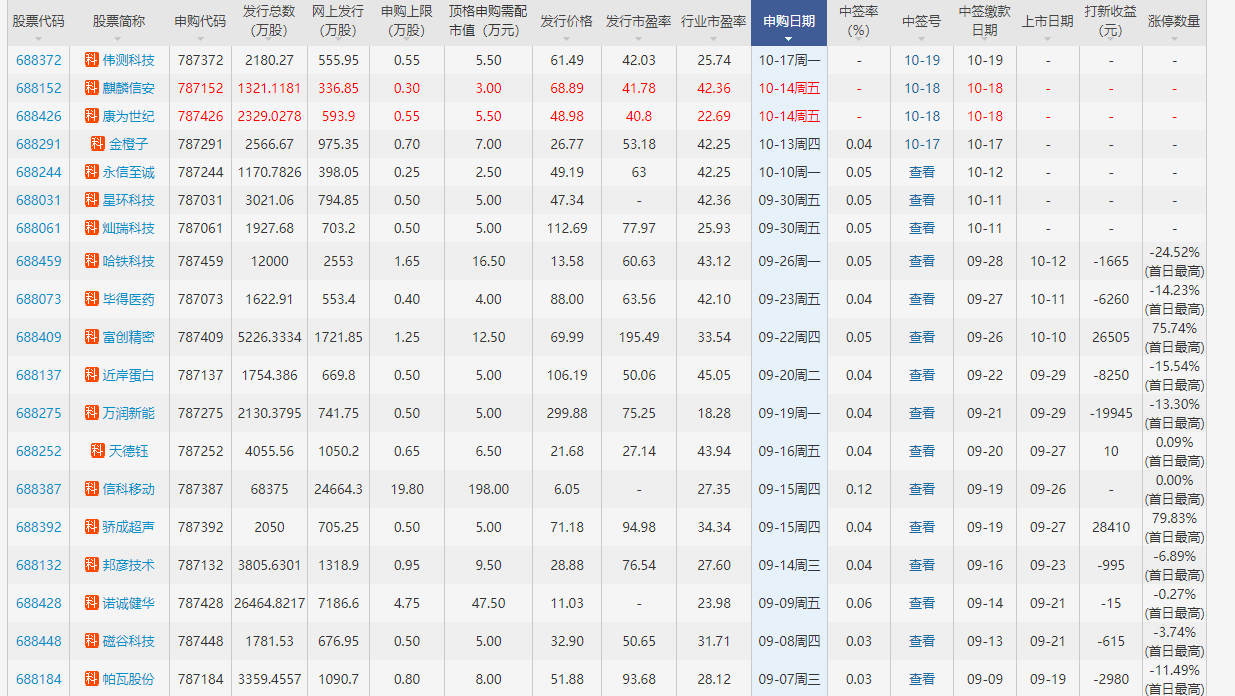
Task: Open stock code link 688426
Action: (38, 116)
